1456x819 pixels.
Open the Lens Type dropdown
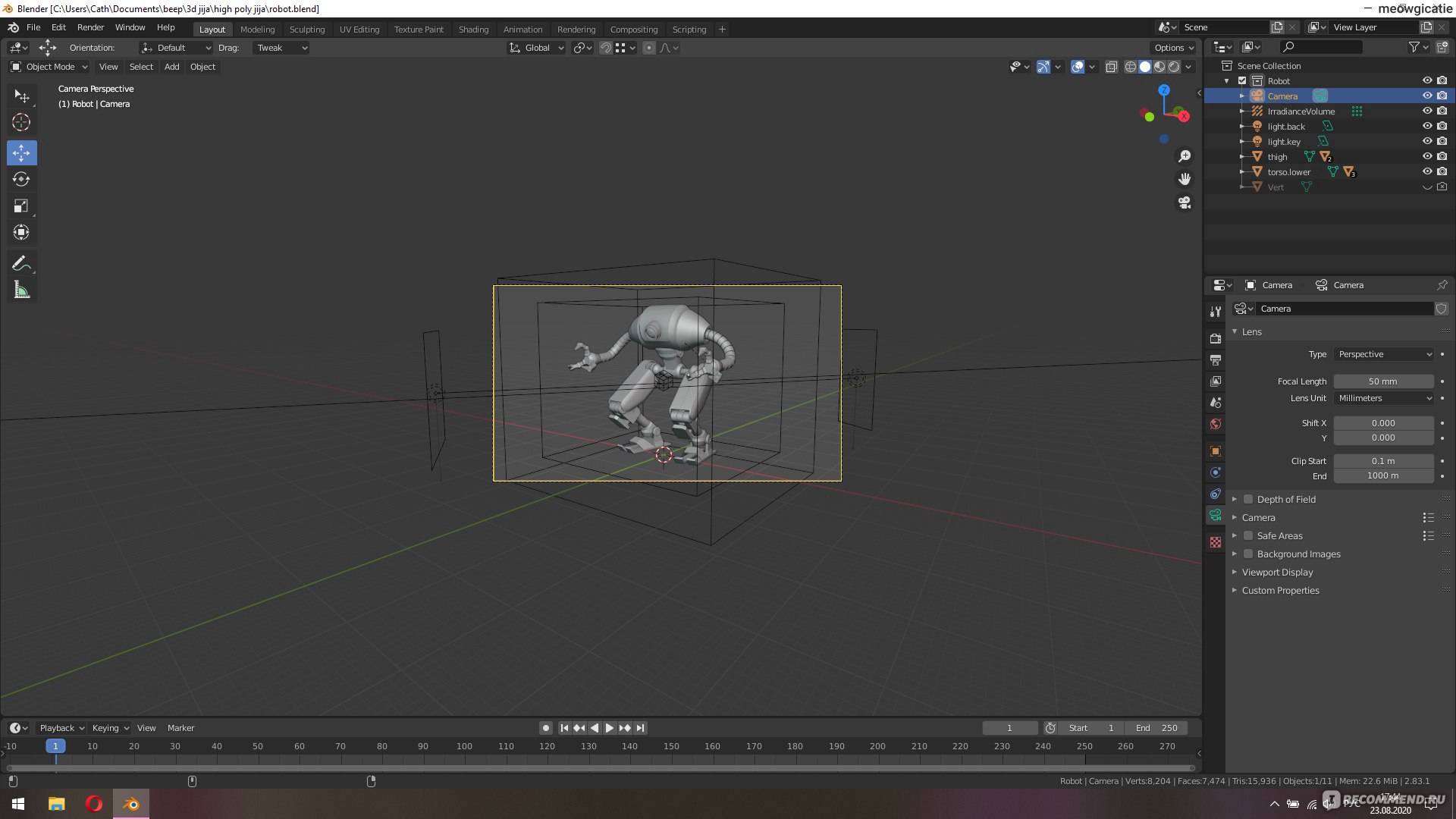pyautogui.click(x=1383, y=354)
